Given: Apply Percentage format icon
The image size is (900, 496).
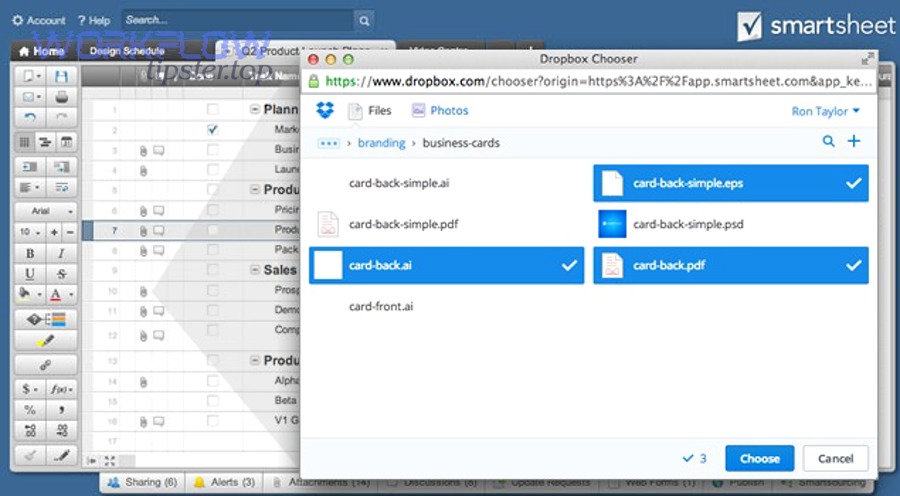Looking at the screenshot, I should [x=30, y=409].
